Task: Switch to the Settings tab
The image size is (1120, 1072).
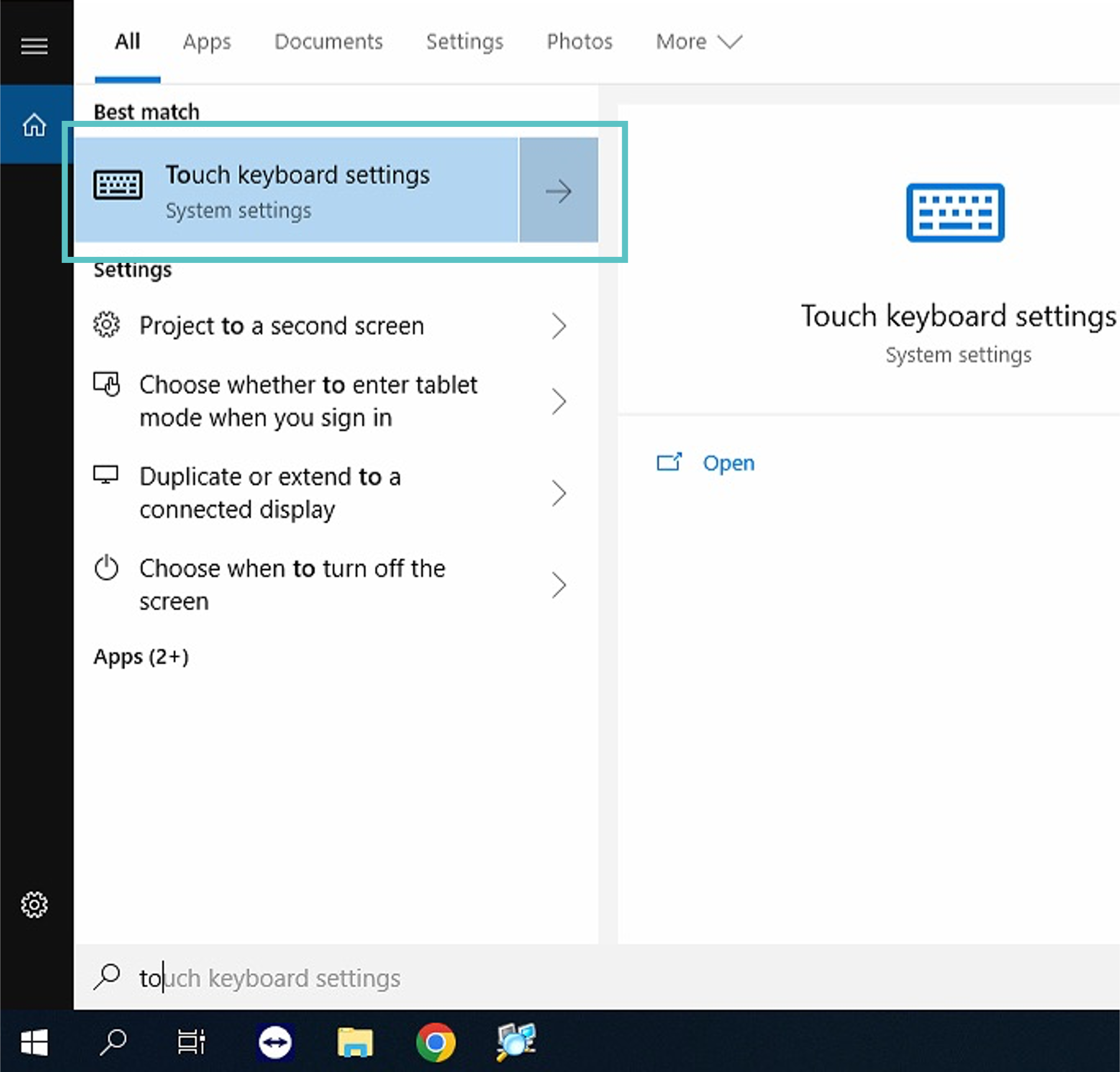Action: point(464,42)
